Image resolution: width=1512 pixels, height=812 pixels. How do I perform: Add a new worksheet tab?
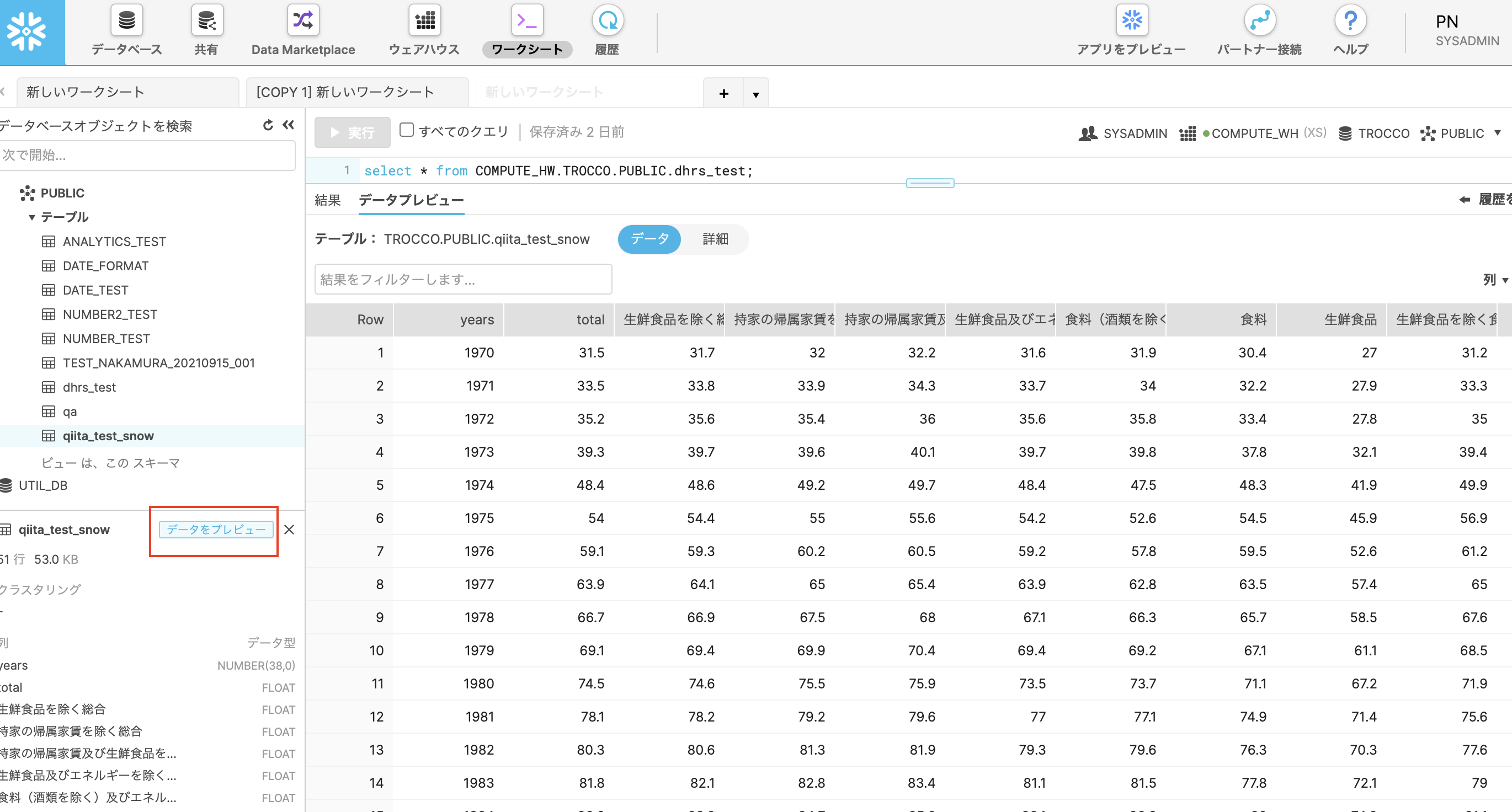click(723, 93)
